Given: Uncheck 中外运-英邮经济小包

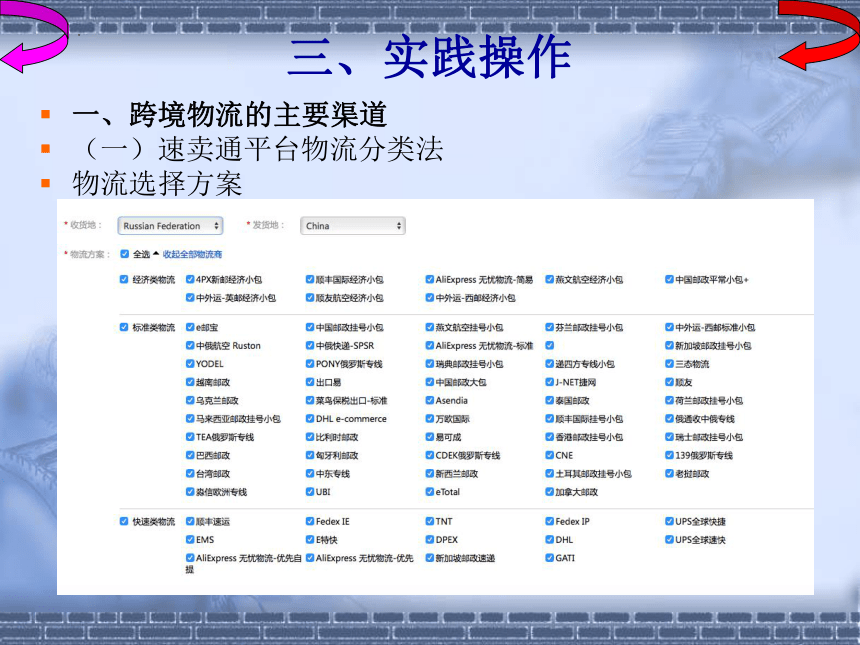Looking at the screenshot, I should [x=190, y=298].
